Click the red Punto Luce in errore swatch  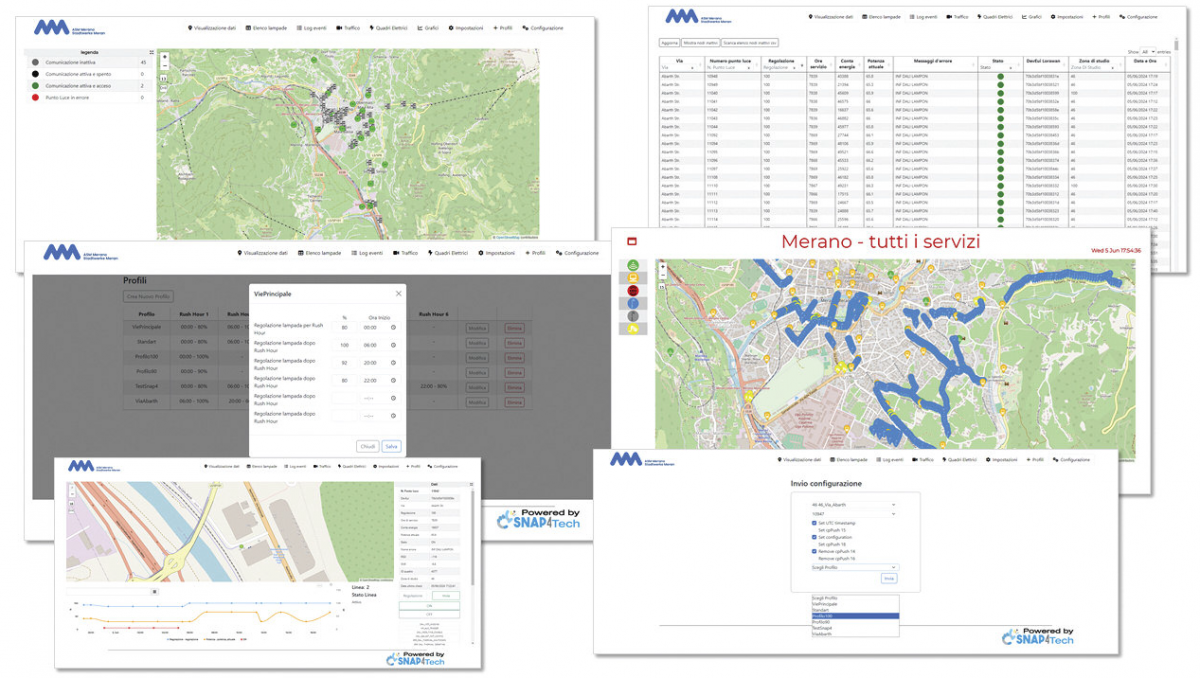[x=37, y=98]
